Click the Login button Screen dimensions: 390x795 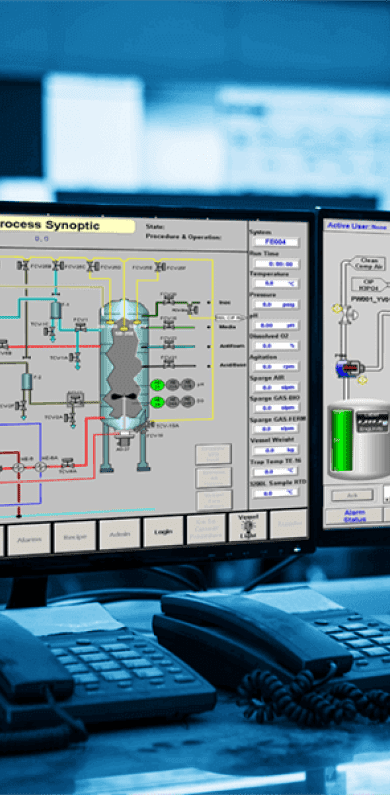(x=163, y=531)
